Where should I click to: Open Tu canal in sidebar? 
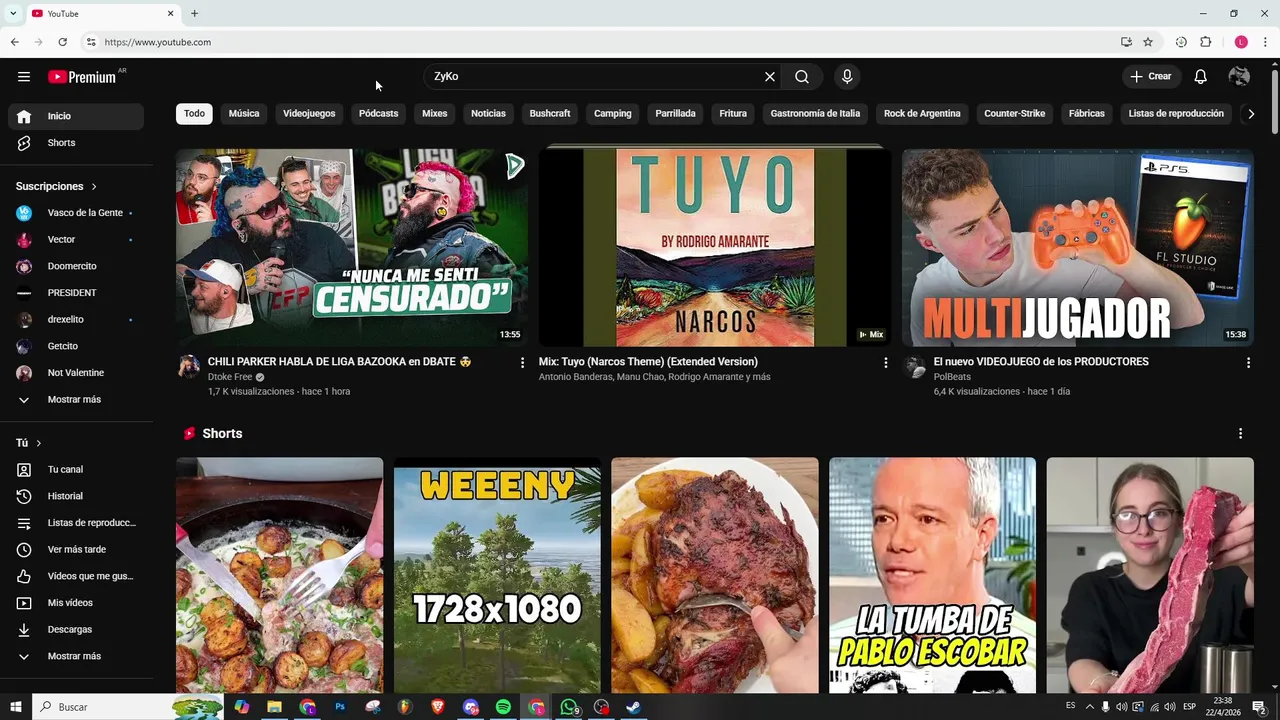76,469
